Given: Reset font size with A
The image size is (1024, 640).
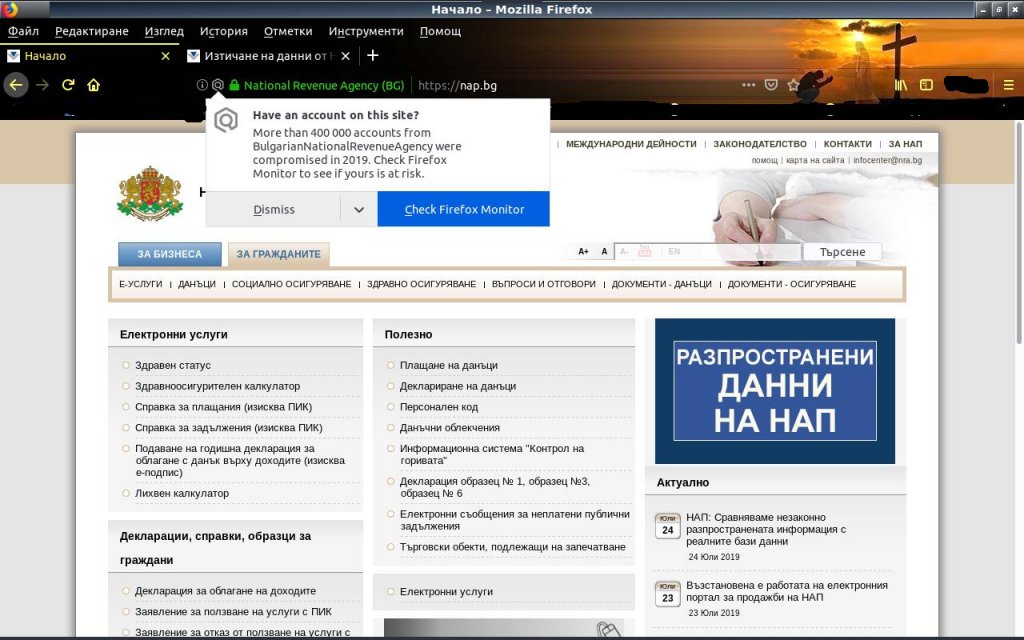Looking at the screenshot, I should click(604, 251).
